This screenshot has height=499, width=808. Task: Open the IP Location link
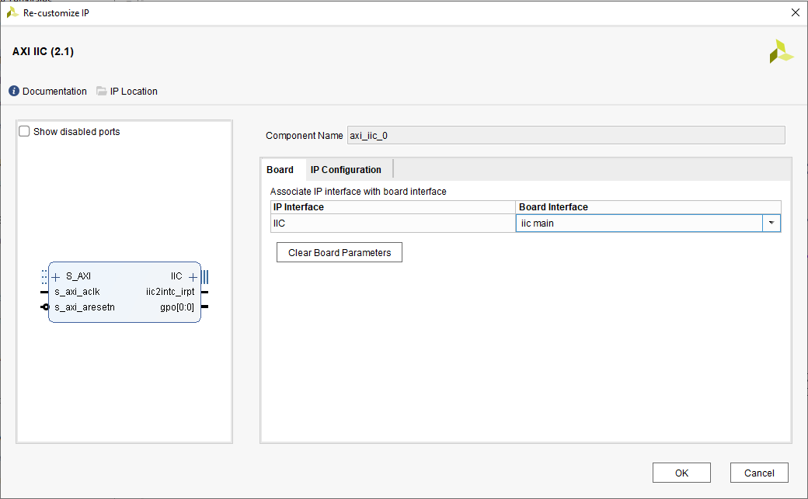[133, 91]
